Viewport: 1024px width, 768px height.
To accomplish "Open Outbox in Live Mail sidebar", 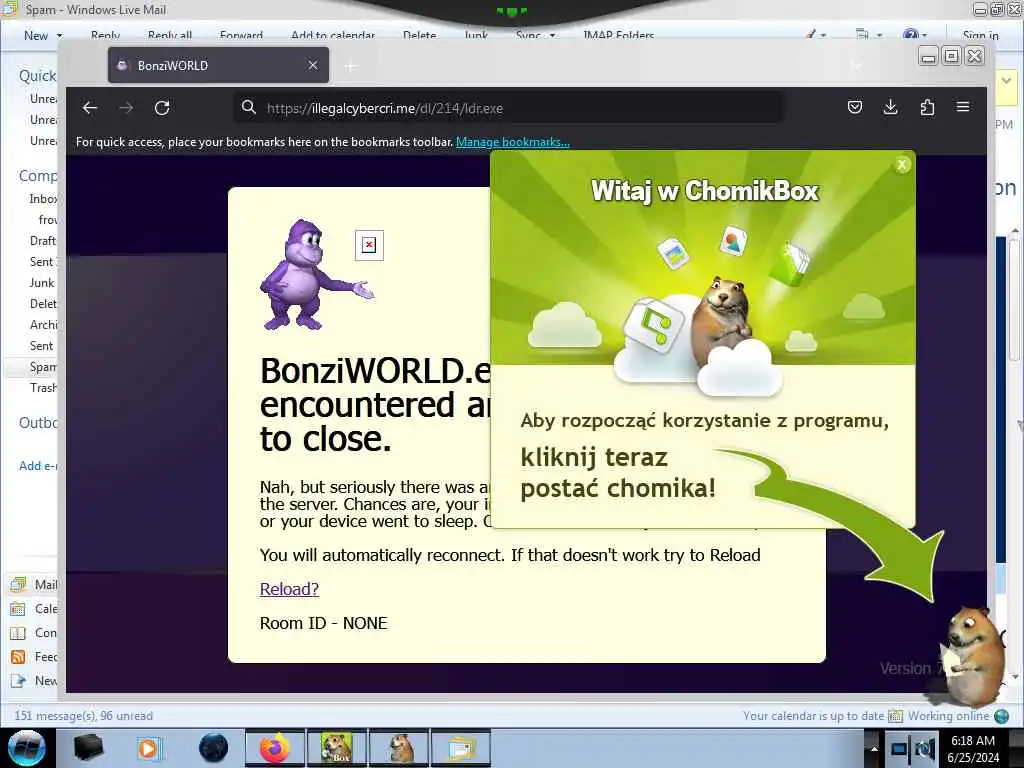I will click(x=38, y=423).
